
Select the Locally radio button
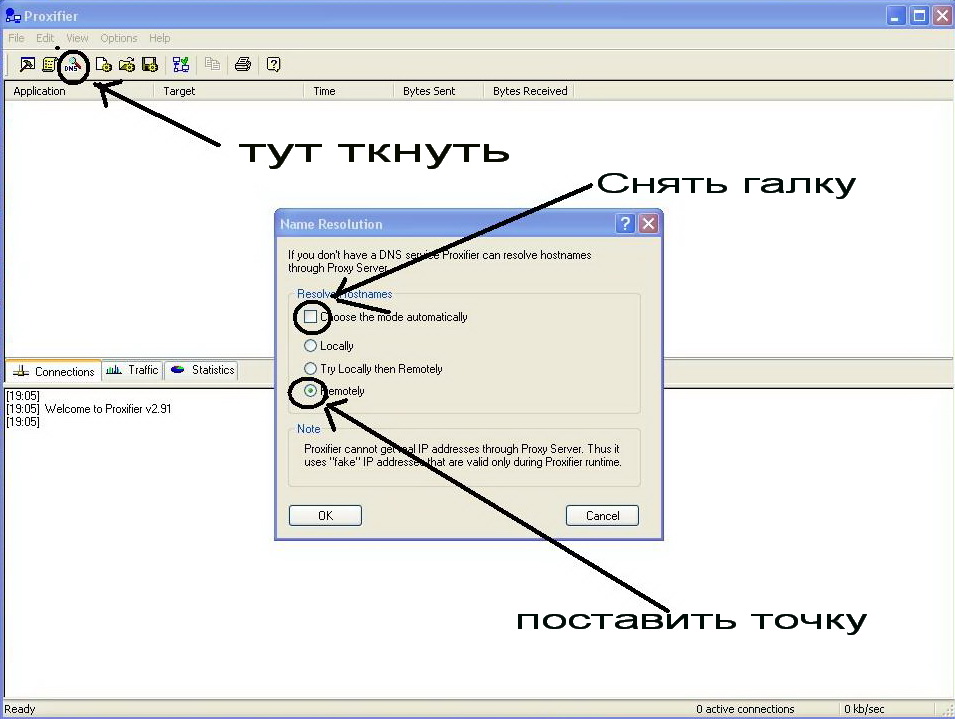click(x=310, y=345)
